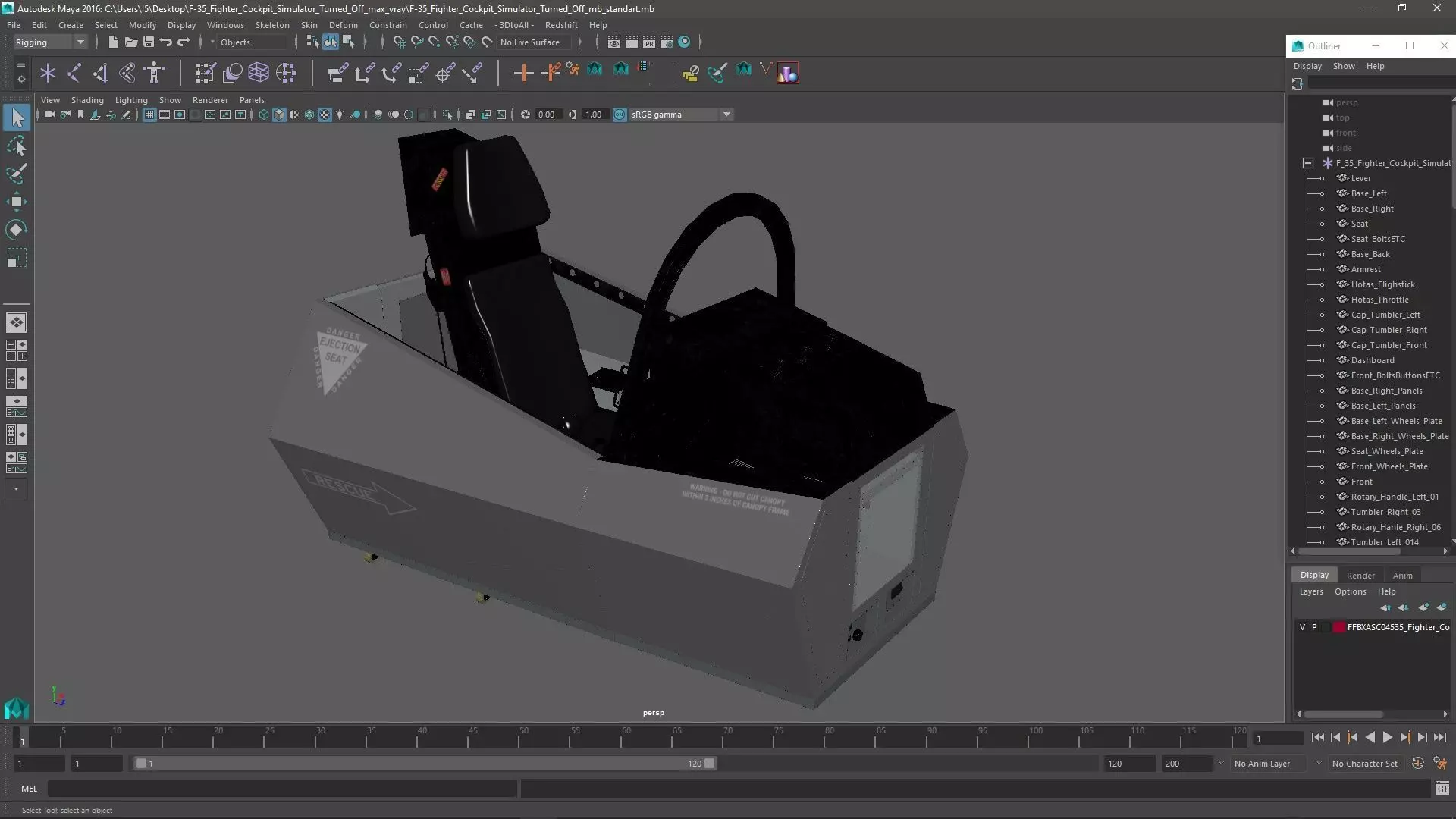Click the New Scene icon
Screen dimensions: 1456x819
(113, 42)
